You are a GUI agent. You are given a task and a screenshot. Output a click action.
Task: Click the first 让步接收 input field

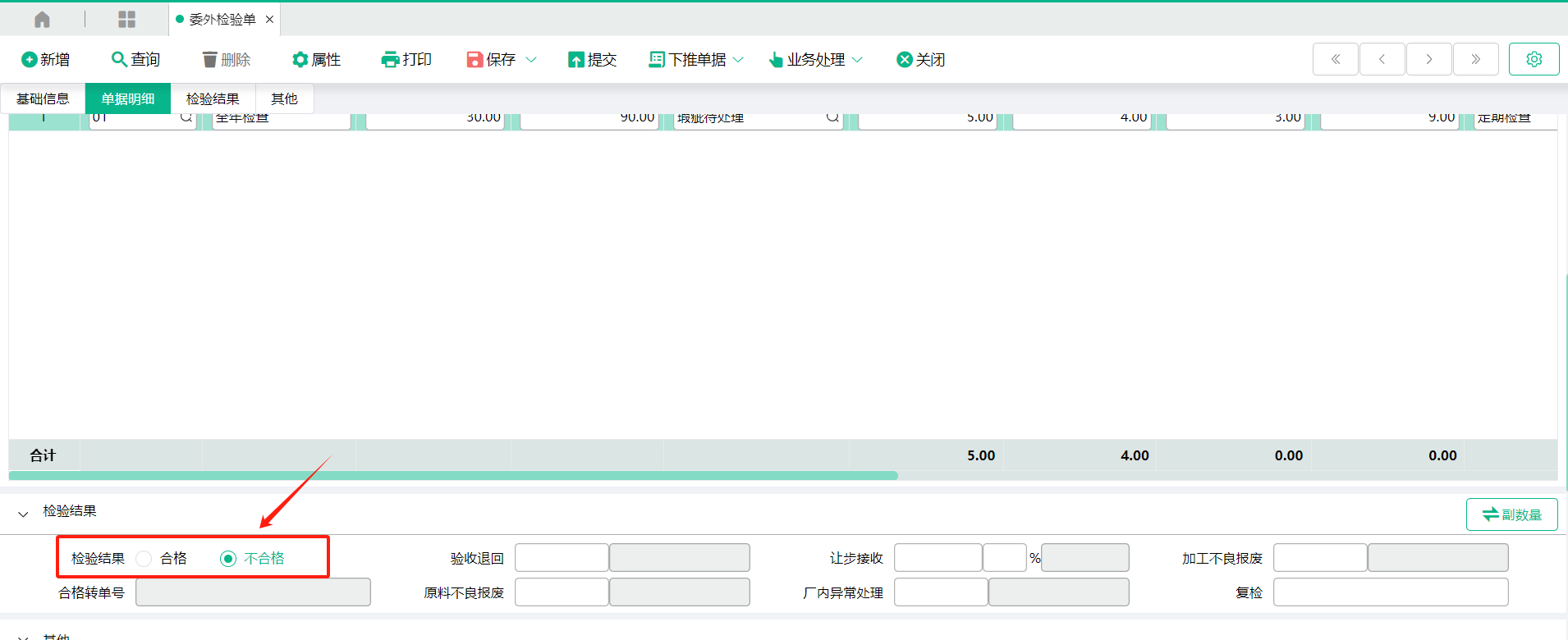coord(938,558)
